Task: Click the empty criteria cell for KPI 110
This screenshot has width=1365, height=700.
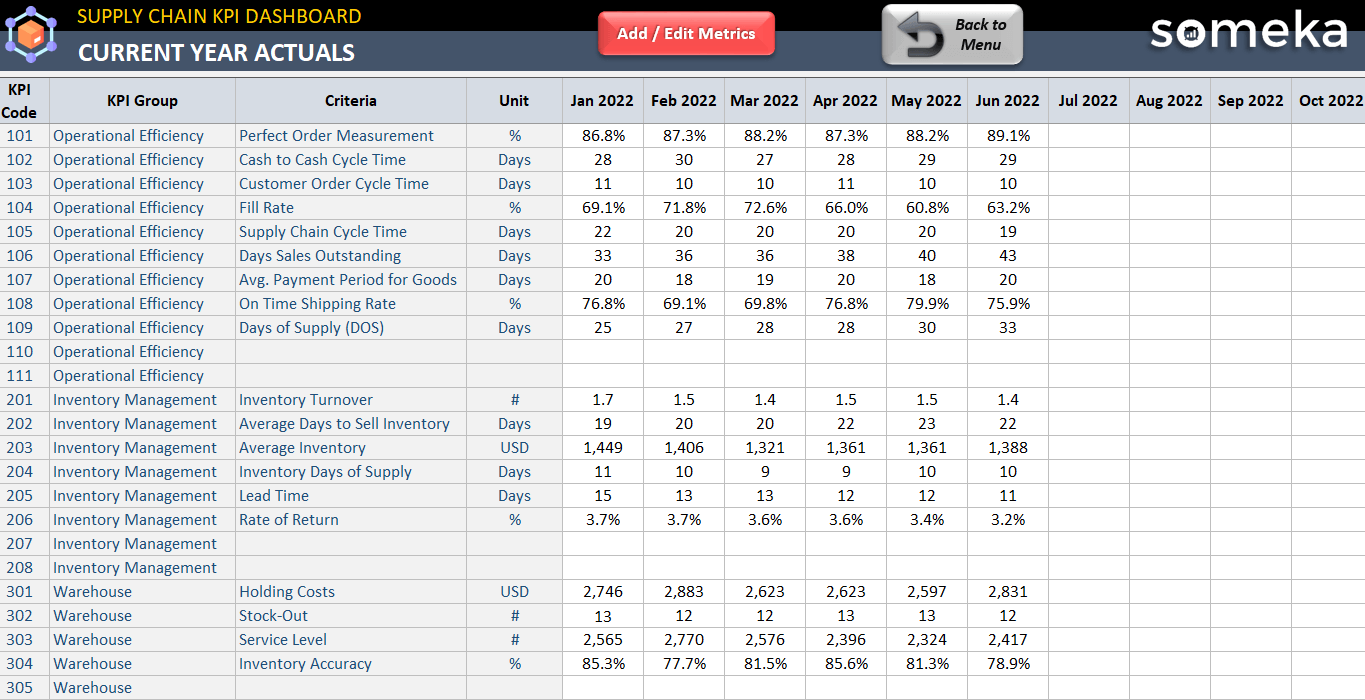Action: (350, 351)
